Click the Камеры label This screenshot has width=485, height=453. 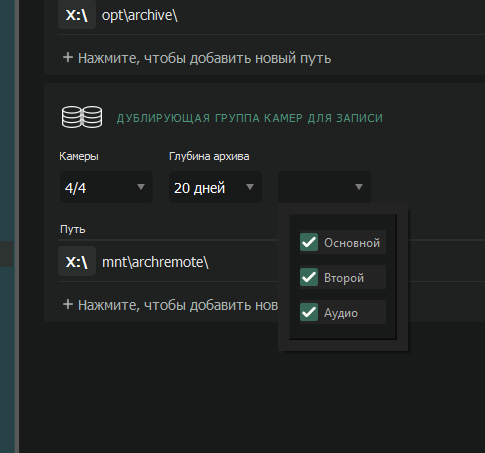(x=79, y=156)
